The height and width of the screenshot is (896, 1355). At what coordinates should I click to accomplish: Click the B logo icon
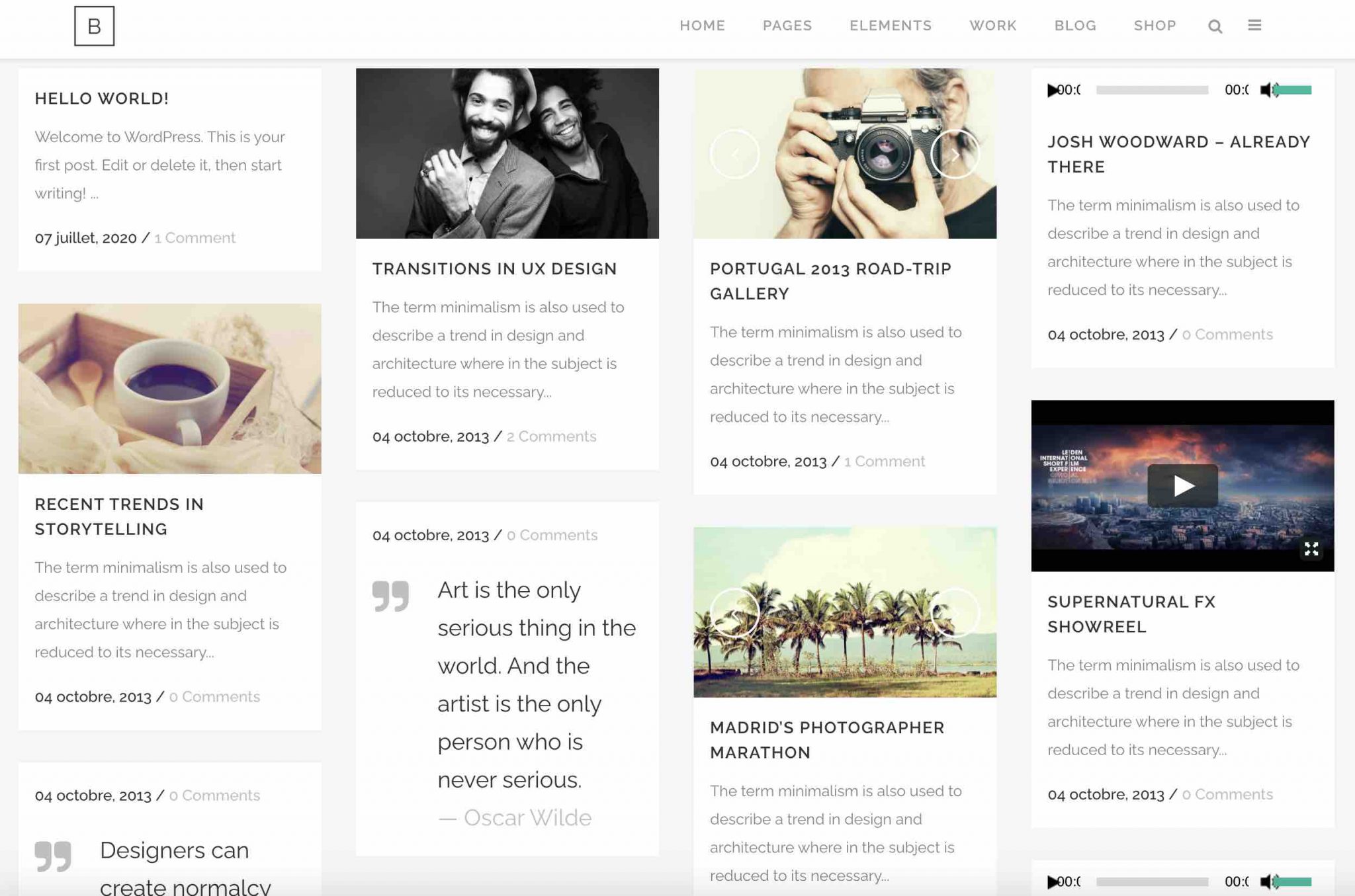(94, 26)
